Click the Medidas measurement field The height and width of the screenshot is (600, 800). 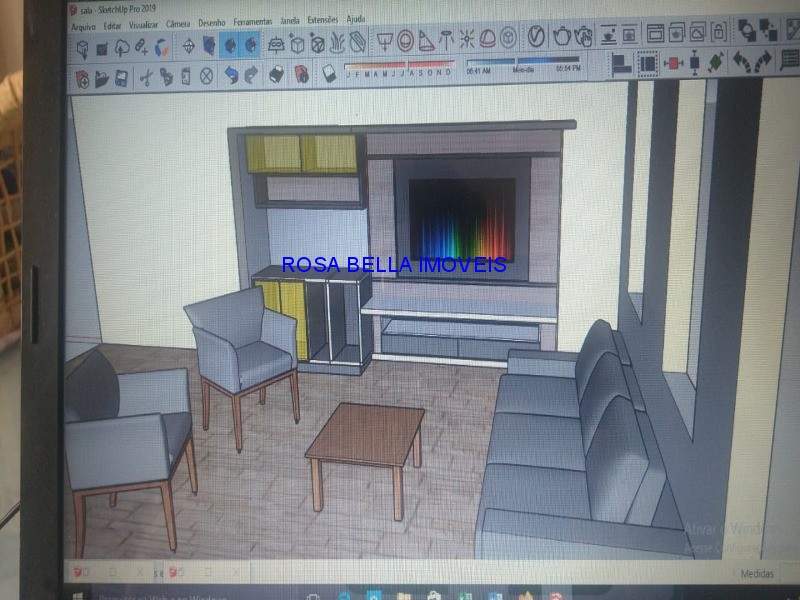tap(757, 574)
